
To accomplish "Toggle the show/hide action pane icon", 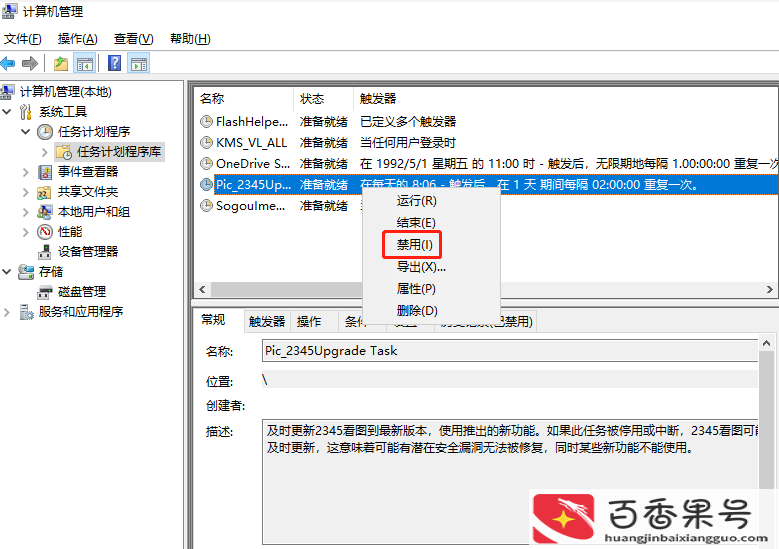I will [x=139, y=64].
